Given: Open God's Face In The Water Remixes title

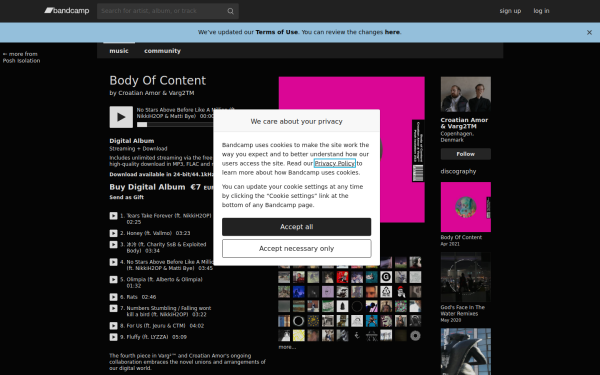Looking at the screenshot, I should (x=462, y=310).
